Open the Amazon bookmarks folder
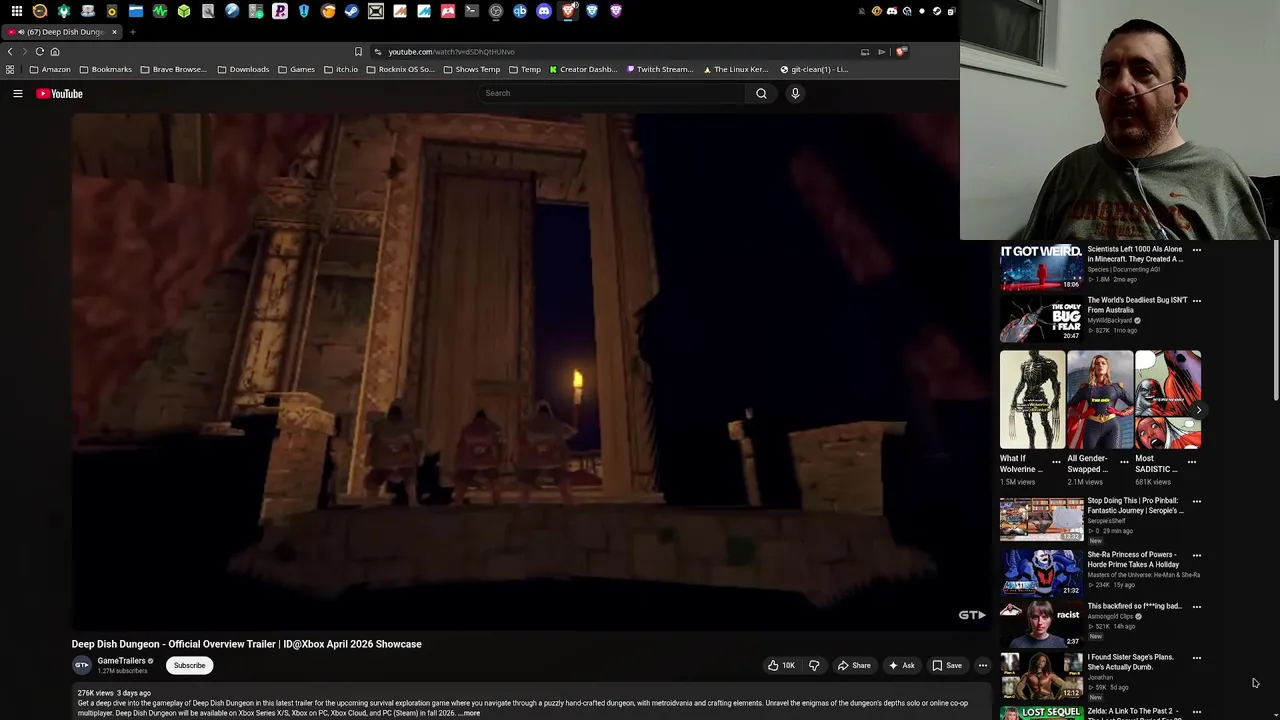The height and width of the screenshot is (720, 1280). pos(50,69)
